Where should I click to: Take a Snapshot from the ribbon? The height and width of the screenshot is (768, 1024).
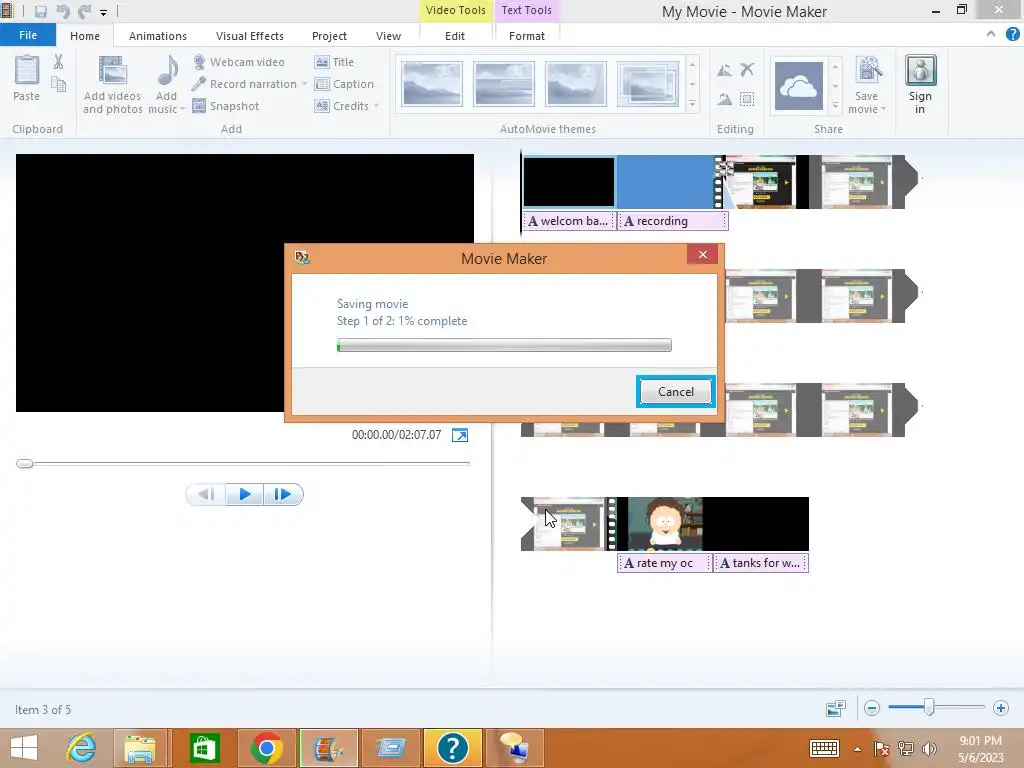click(226, 106)
